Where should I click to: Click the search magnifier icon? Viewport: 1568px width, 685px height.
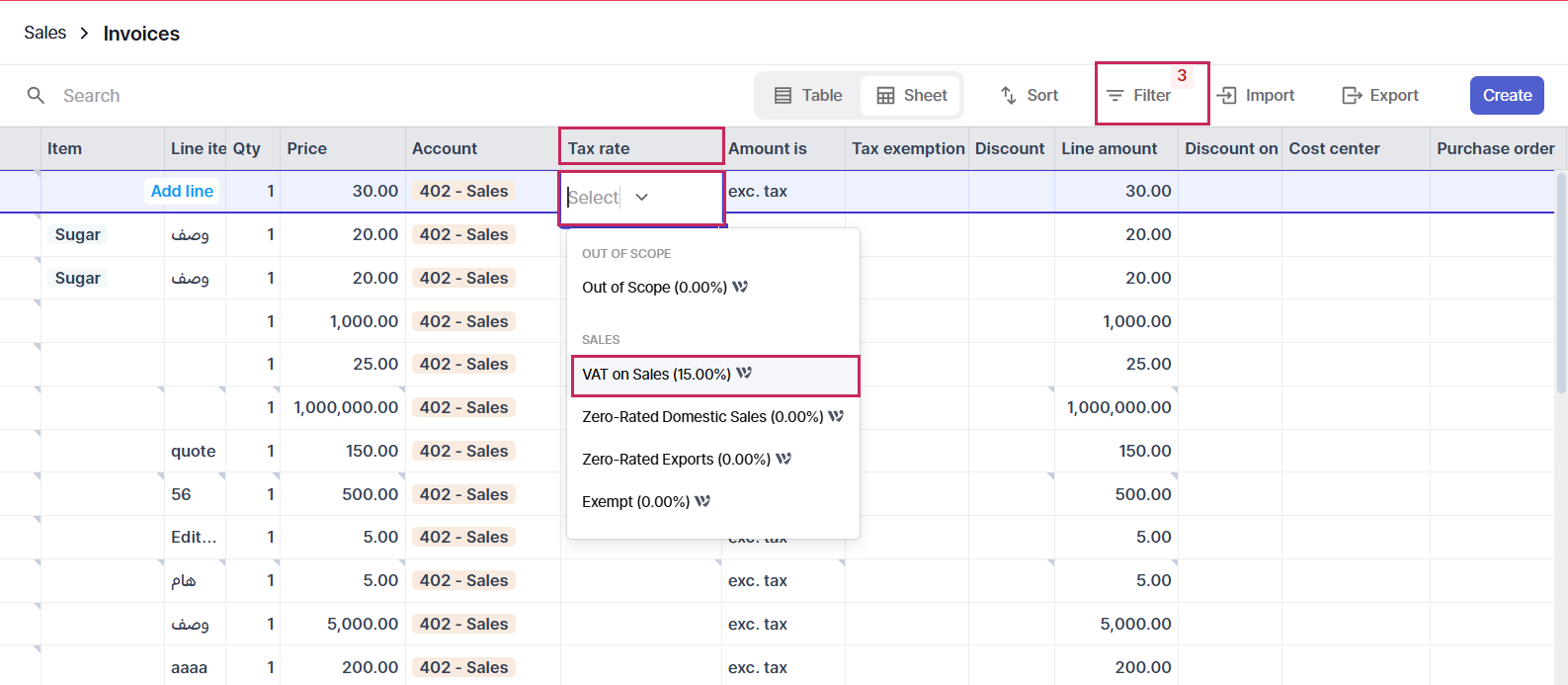coord(36,95)
